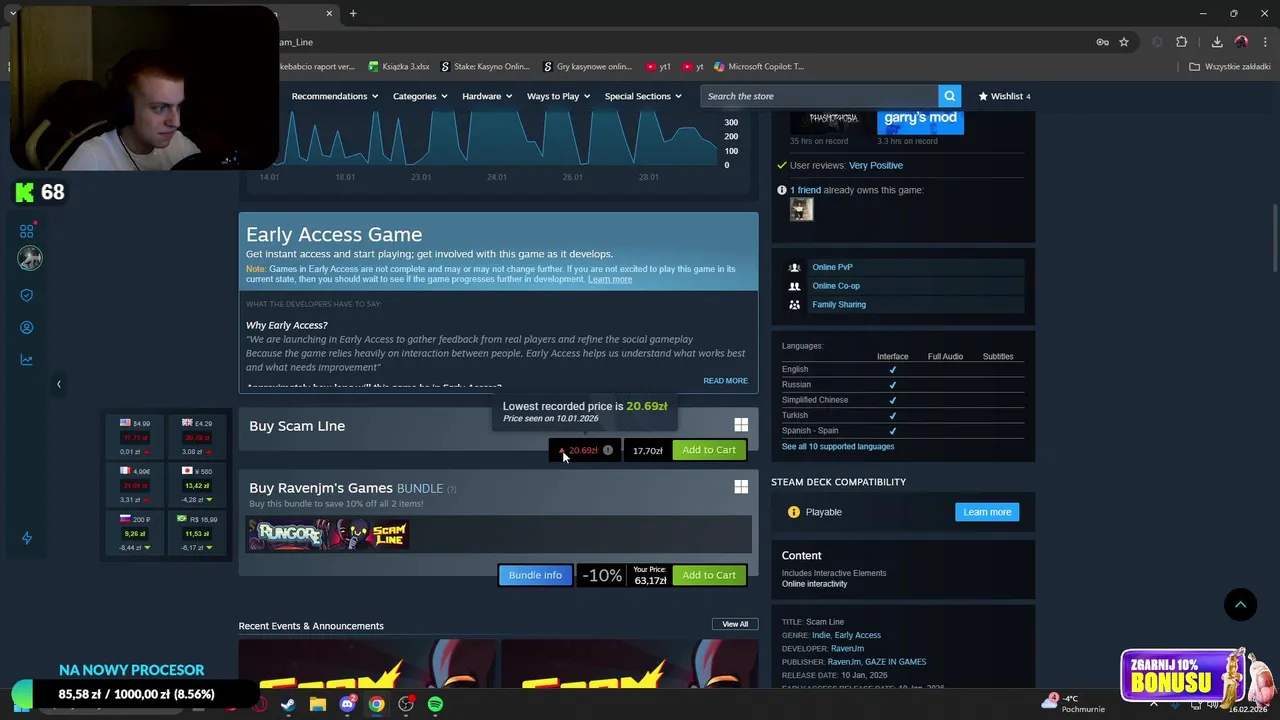Open the yt1 bookmark
Image resolution: width=1280 pixels, height=720 pixels.
coord(658,67)
